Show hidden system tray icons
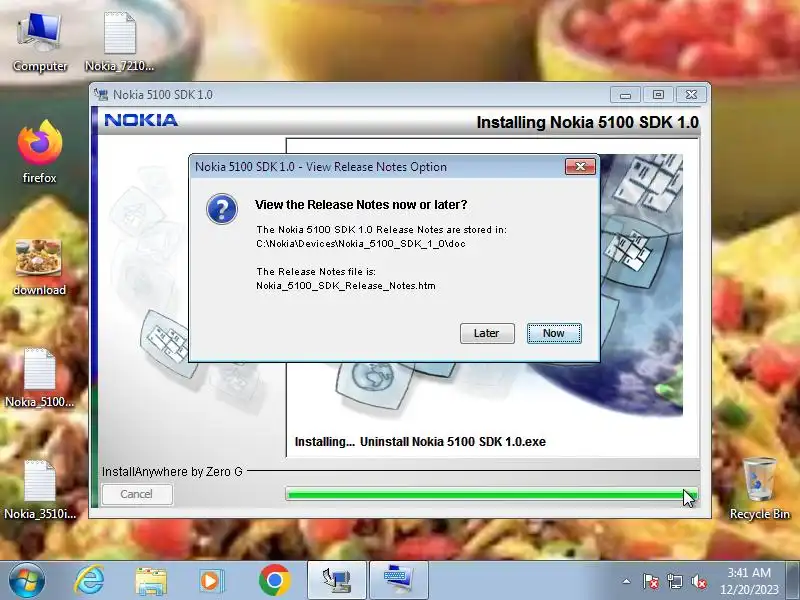 [x=627, y=581]
